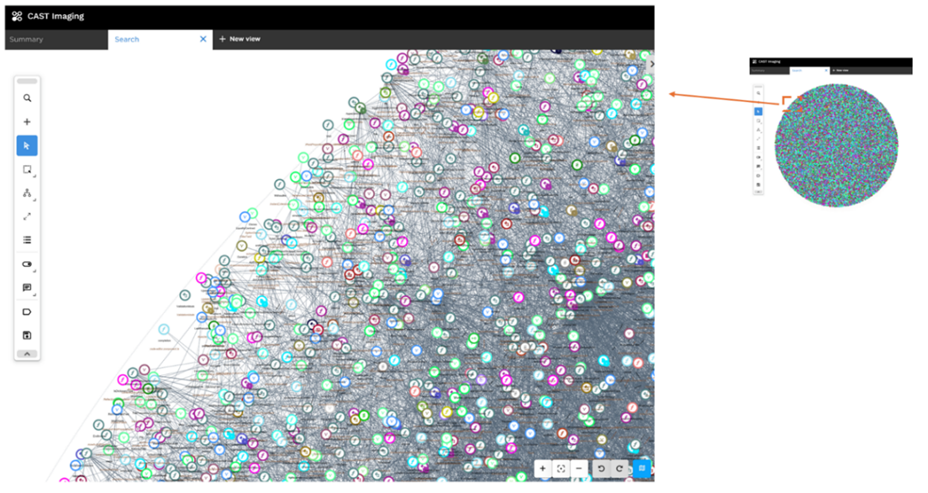This screenshot has height=493, width=928.
Task: Select the blue pointer selection tool
Action: (x=27, y=146)
